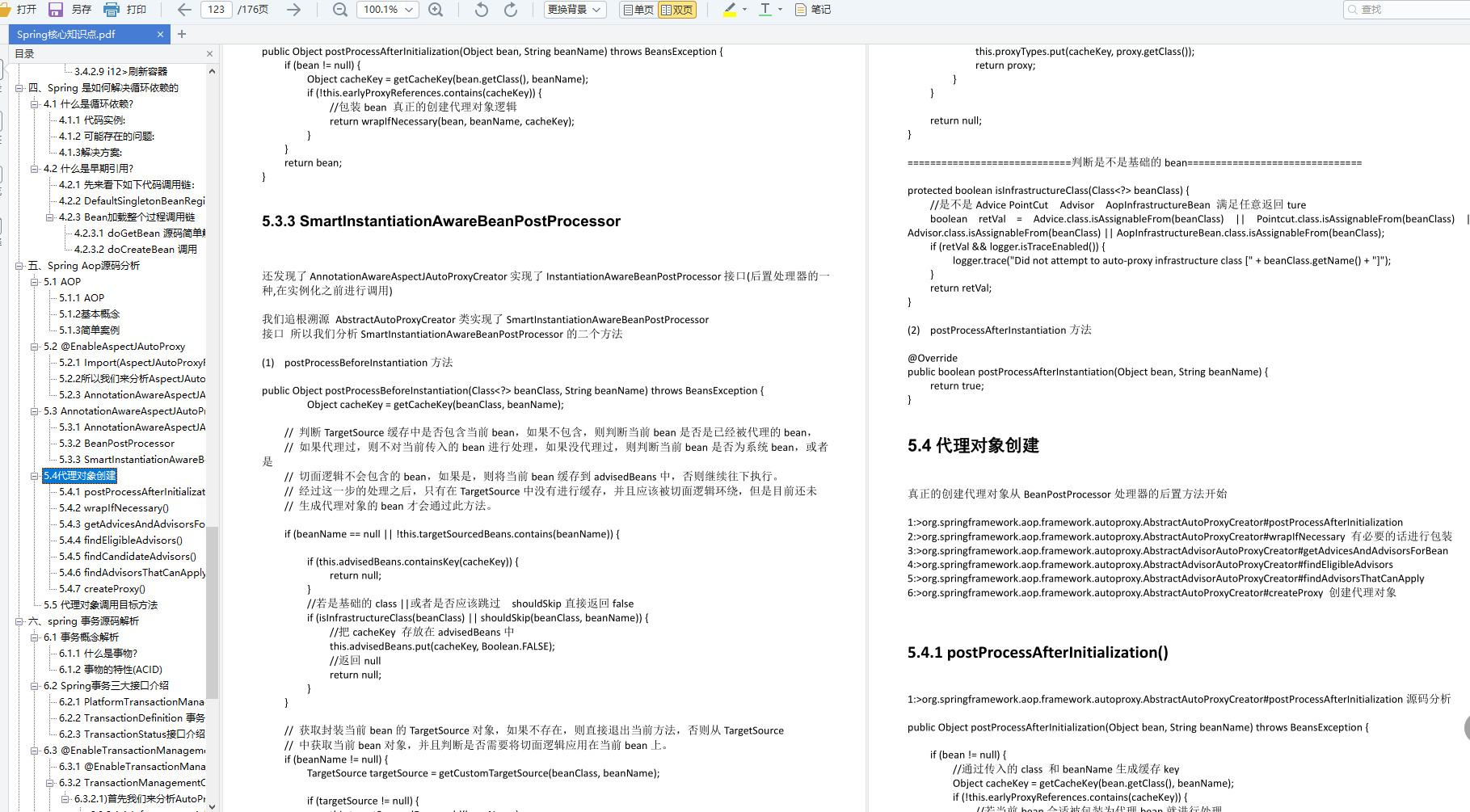1470x812 pixels.
Task: Collapse the 6.2 Spring事务三大接口介绍 node
Action: pos(35,686)
